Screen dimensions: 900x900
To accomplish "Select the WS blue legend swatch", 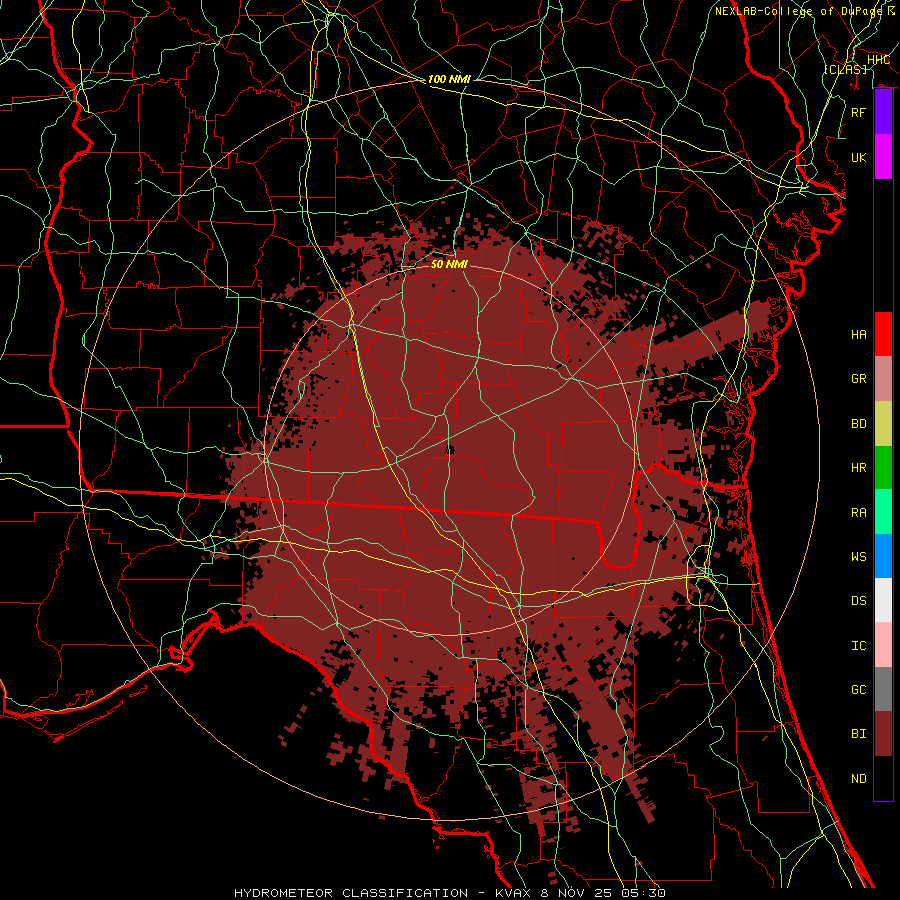I will (x=883, y=556).
